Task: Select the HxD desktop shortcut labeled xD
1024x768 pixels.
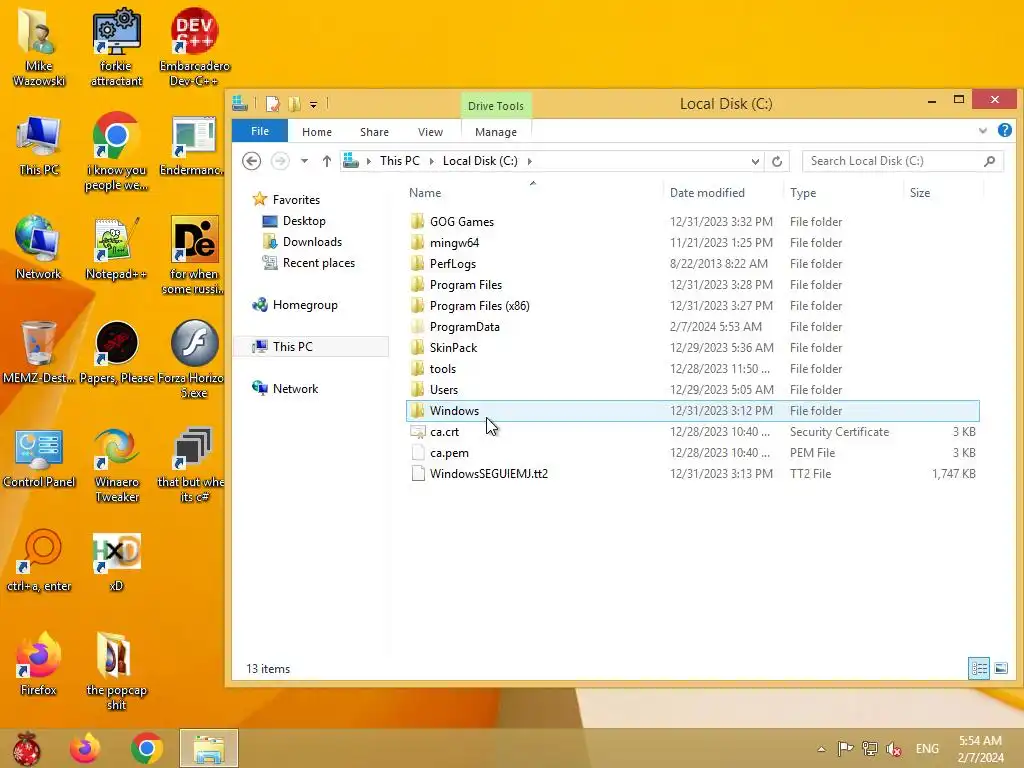Action: coord(116,560)
